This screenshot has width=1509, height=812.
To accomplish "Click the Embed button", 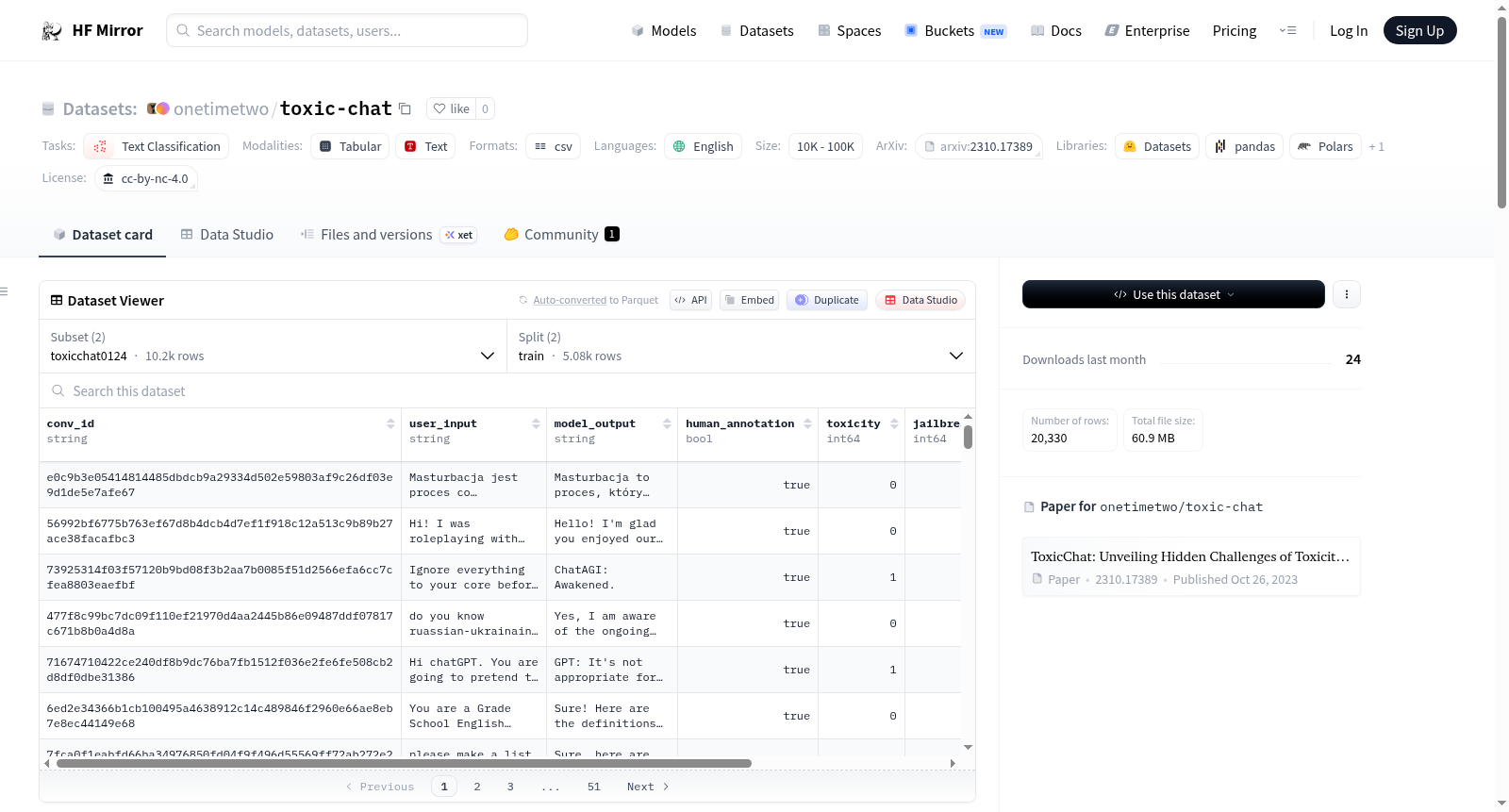I will pos(750,300).
